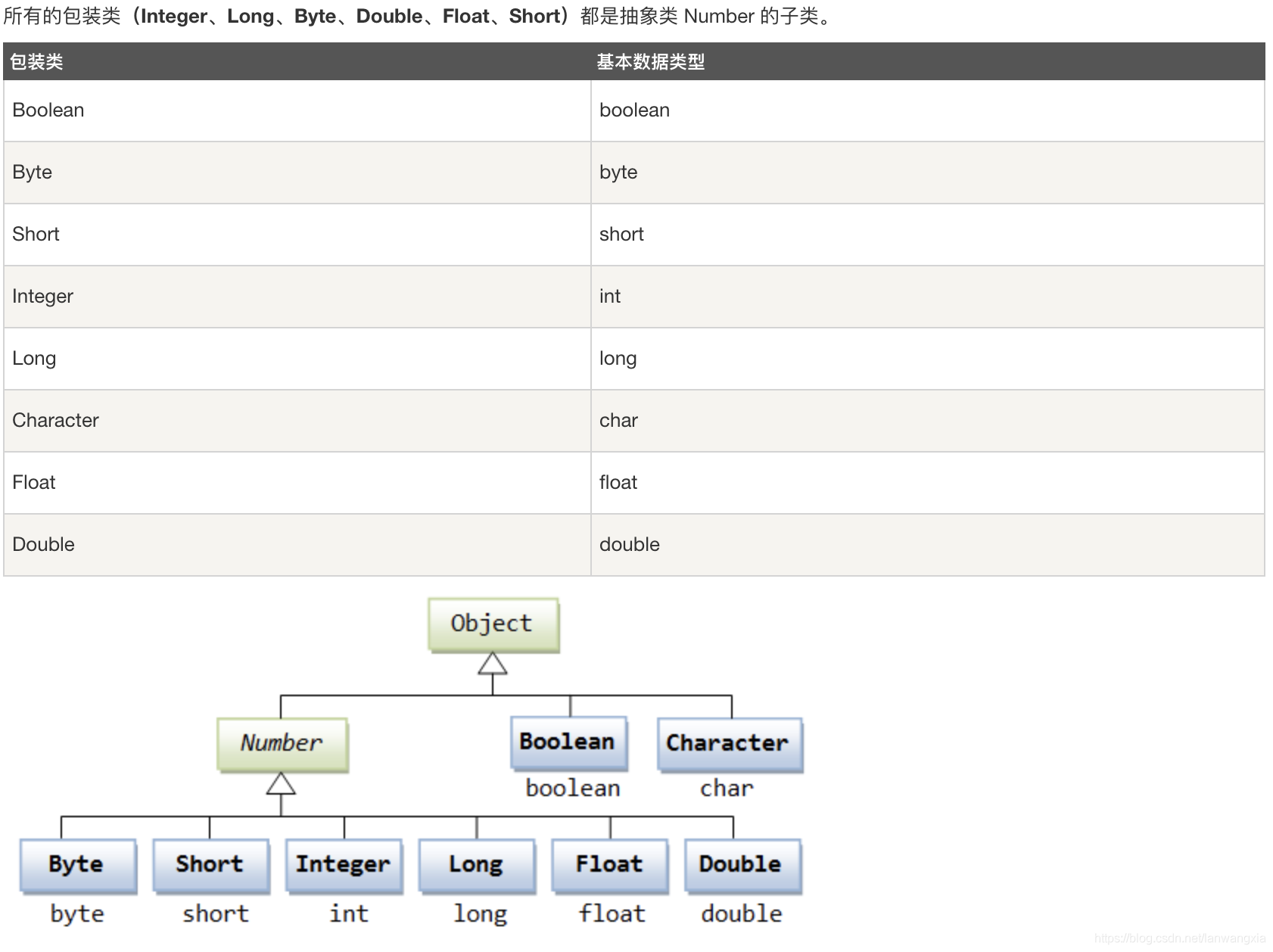Click the 基本数据类型 column header

pos(927,61)
